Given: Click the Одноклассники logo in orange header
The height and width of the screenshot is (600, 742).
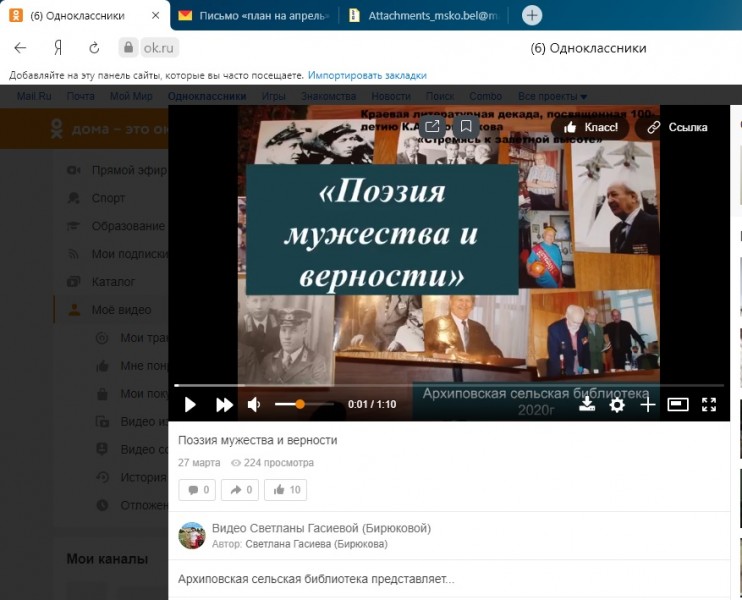Looking at the screenshot, I should (x=57, y=129).
